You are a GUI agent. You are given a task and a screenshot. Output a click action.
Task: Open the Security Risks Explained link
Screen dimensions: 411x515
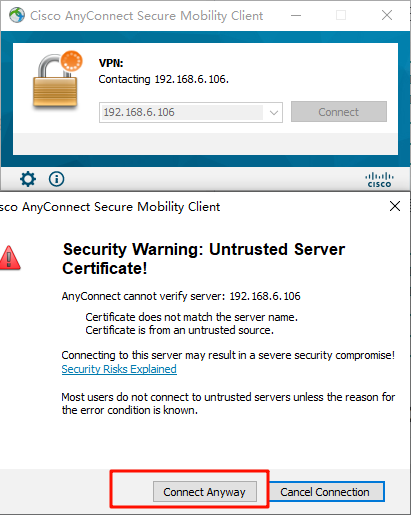119,369
